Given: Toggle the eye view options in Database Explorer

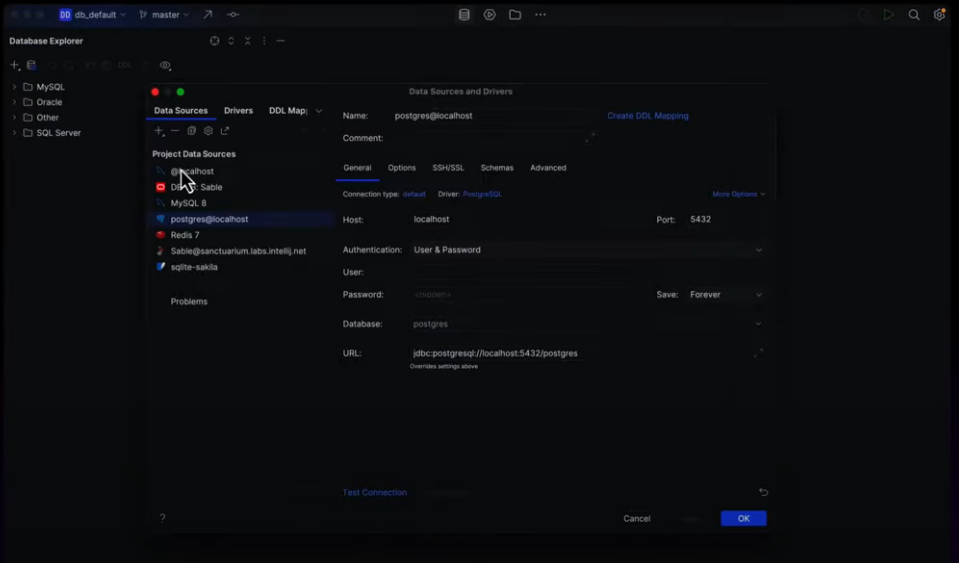Looking at the screenshot, I should pos(165,66).
